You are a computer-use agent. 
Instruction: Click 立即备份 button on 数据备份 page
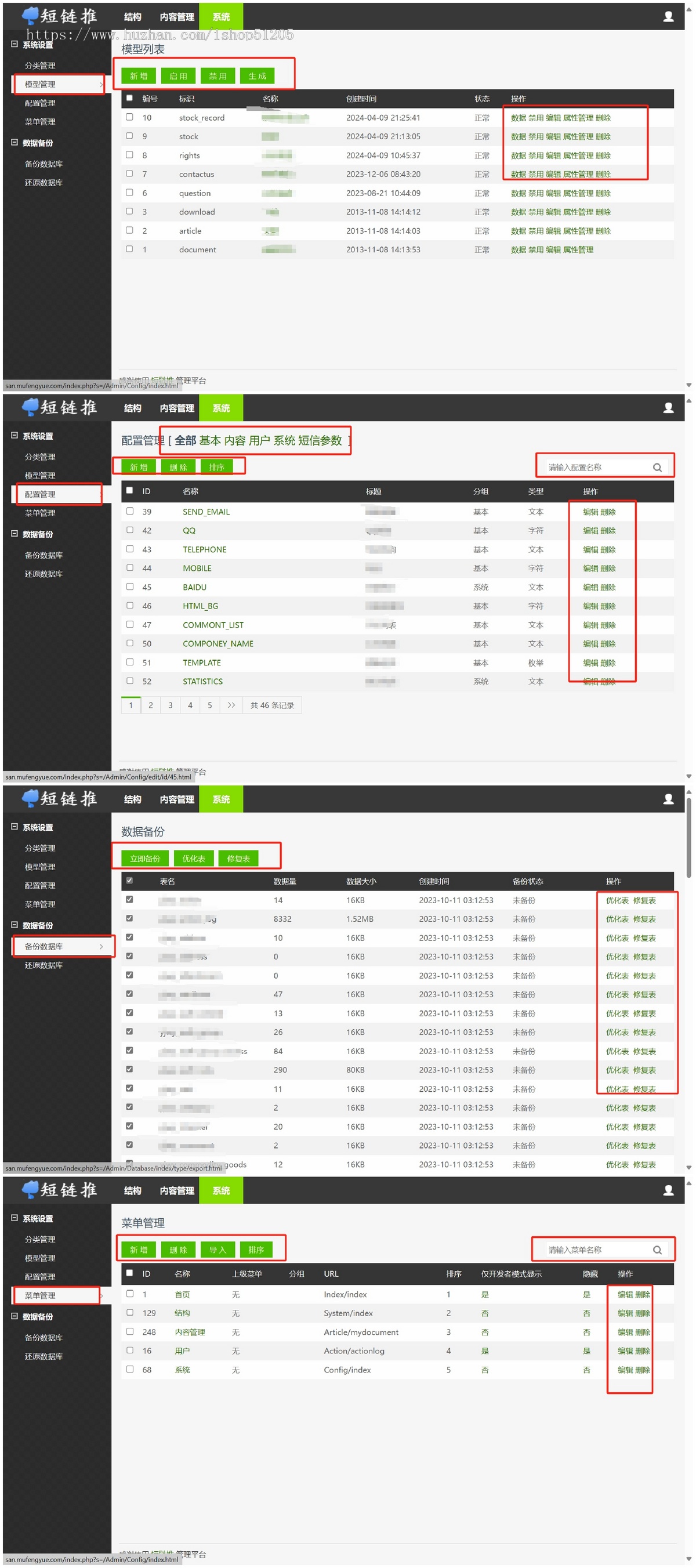pos(145,859)
